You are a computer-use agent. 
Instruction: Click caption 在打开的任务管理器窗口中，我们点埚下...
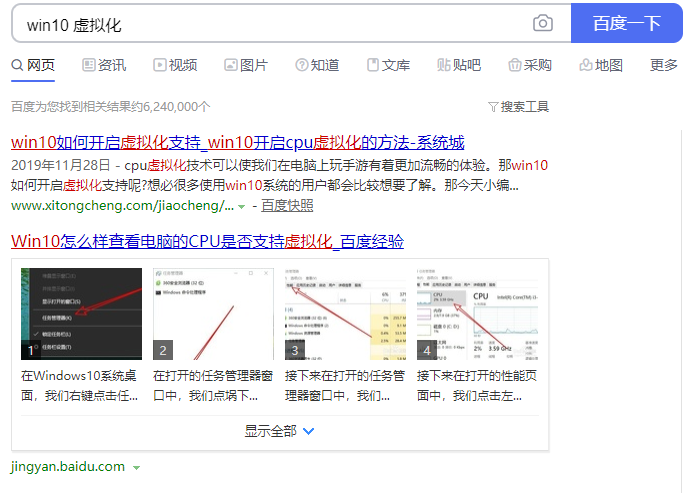[x=213, y=385]
